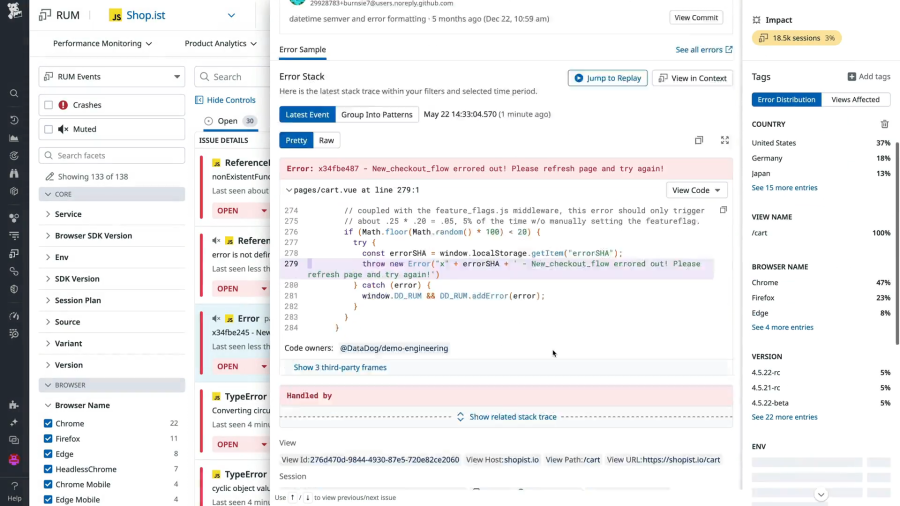This screenshot has height=506, width=900.
Task: Uncheck the Edge browser facet
Action: coord(48,454)
